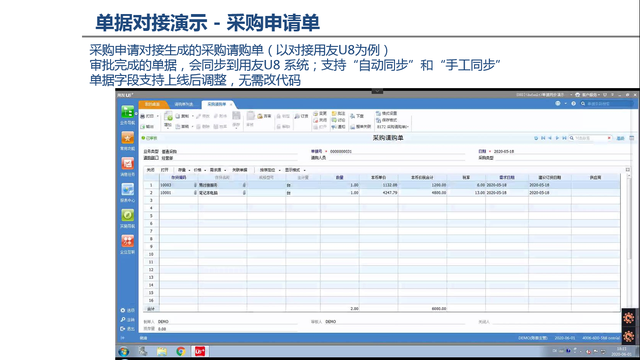
Task: Click the document number search field
Action: tap(591, 138)
